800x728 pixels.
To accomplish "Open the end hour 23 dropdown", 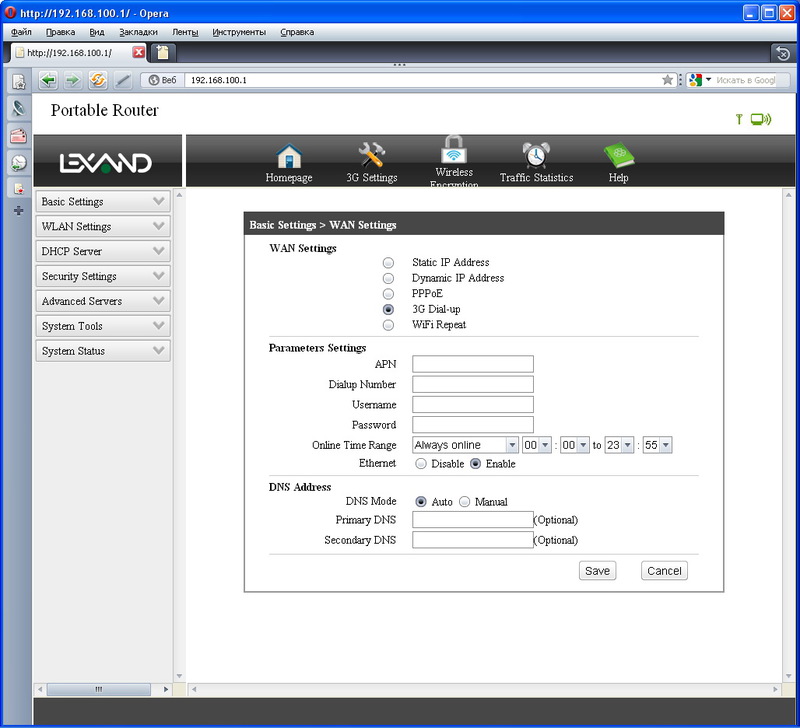I will click(619, 445).
